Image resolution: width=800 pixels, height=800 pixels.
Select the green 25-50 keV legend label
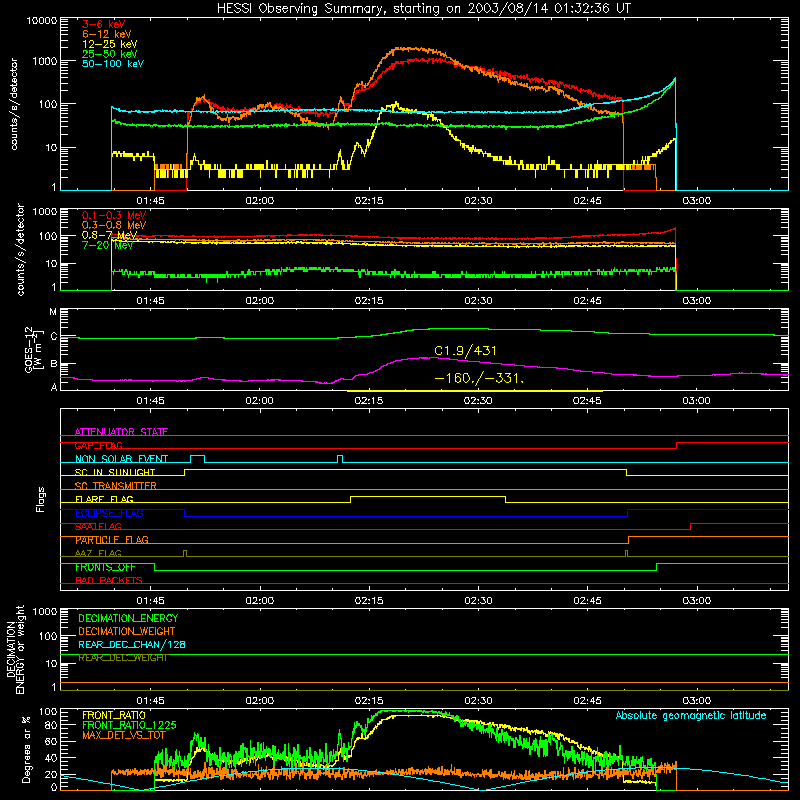tap(110, 54)
